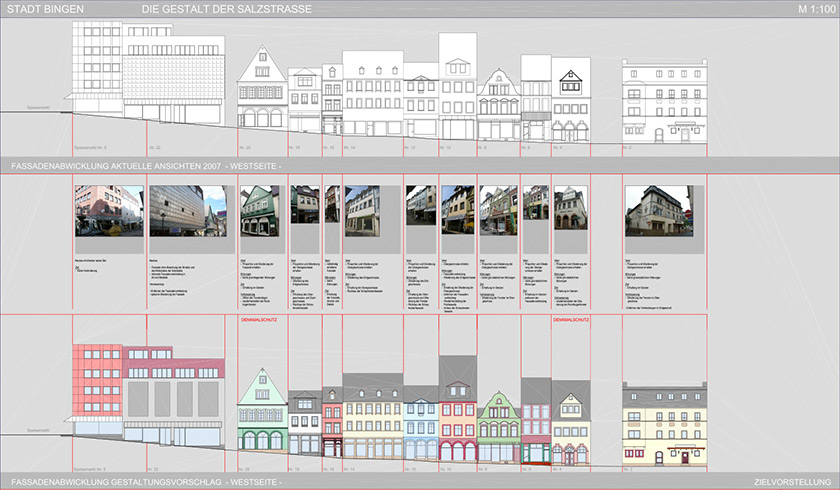Click the wide yellow facade in proposal row
Image resolution: width=840 pixels, height=490 pixels.
(x=373, y=427)
